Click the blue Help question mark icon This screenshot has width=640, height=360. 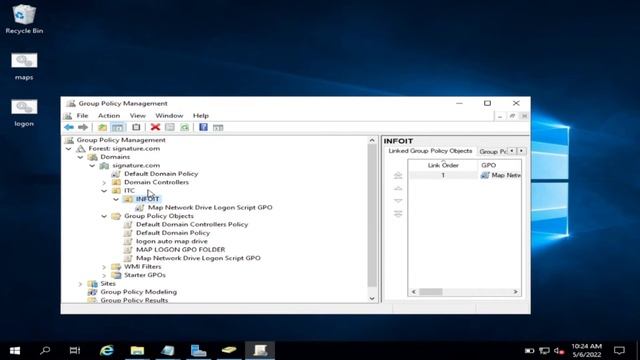[x=203, y=127]
